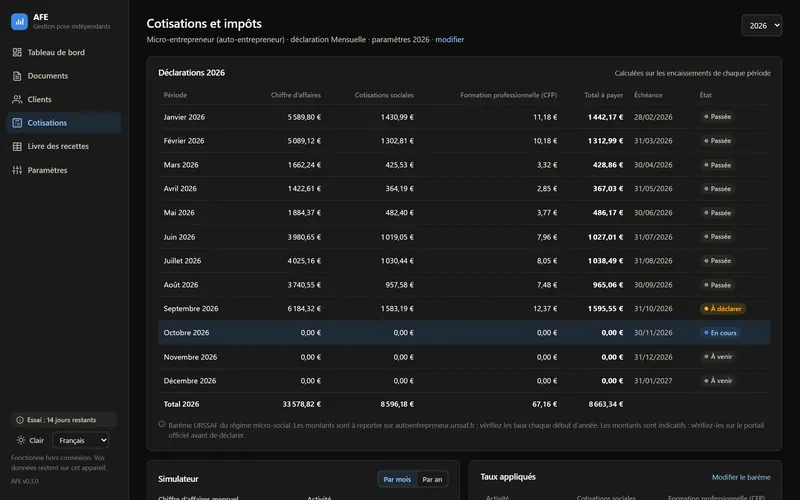Open the Français language dropdown
The height and width of the screenshot is (500, 800).
81,440
